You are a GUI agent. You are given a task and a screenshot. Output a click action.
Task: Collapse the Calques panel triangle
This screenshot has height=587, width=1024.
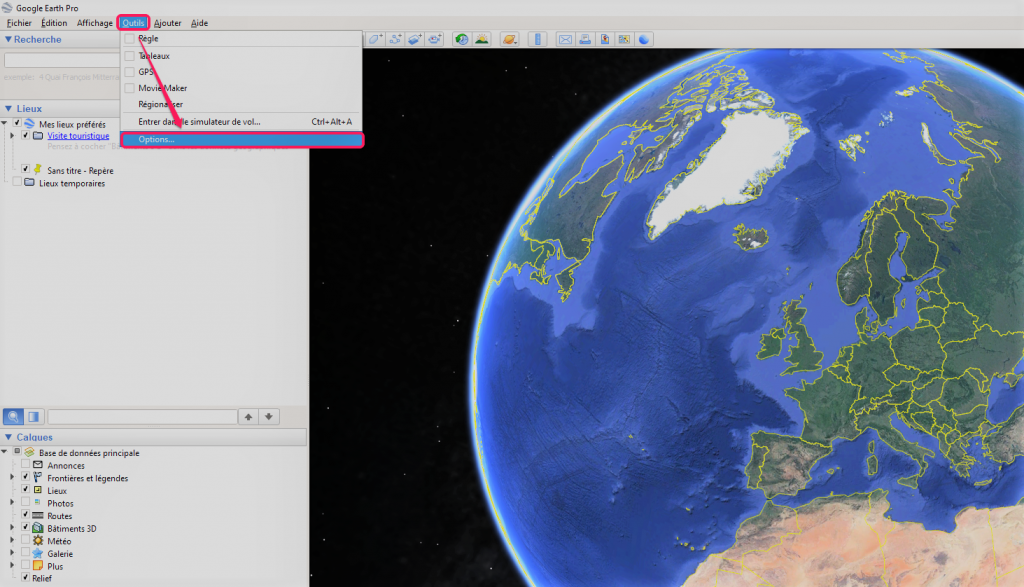[x=8, y=437]
